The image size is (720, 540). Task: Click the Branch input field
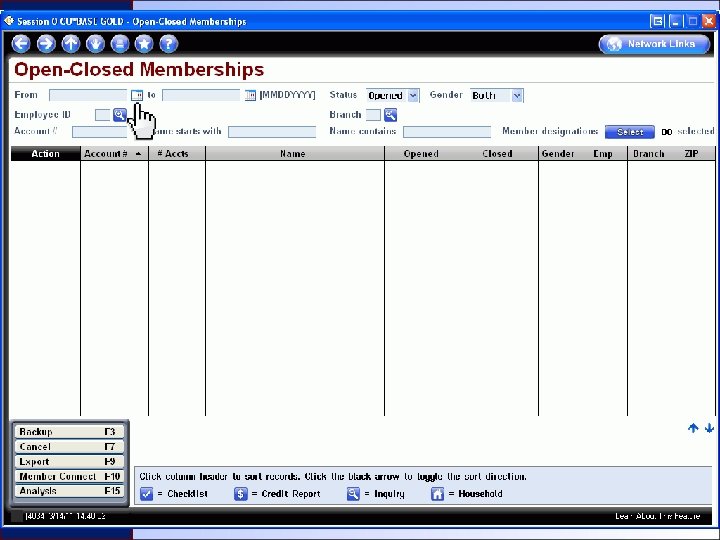tap(373, 115)
